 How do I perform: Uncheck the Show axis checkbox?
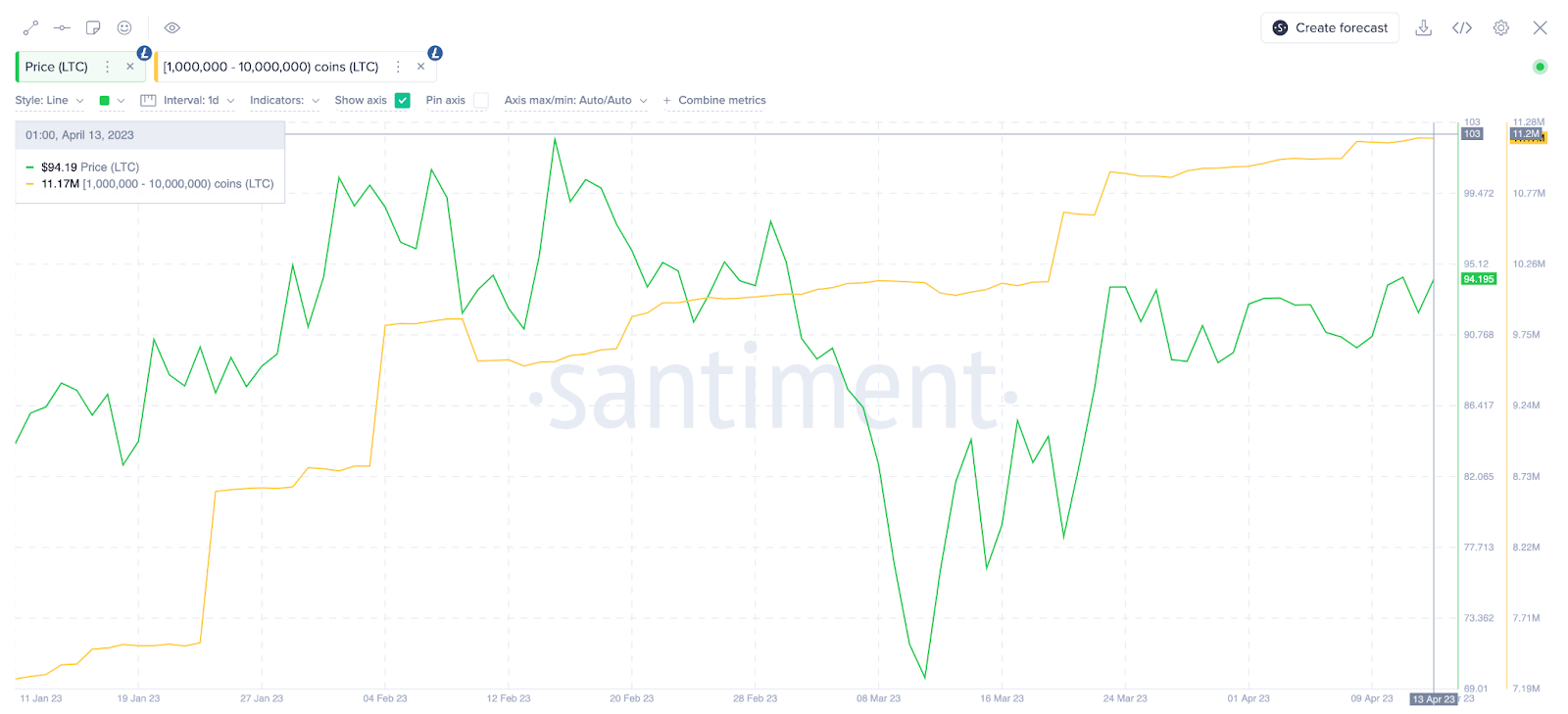(x=403, y=101)
